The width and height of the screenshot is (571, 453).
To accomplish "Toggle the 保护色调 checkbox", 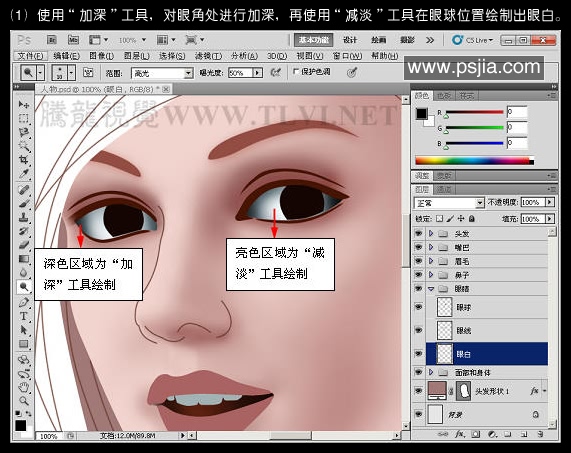I will tap(296, 72).
